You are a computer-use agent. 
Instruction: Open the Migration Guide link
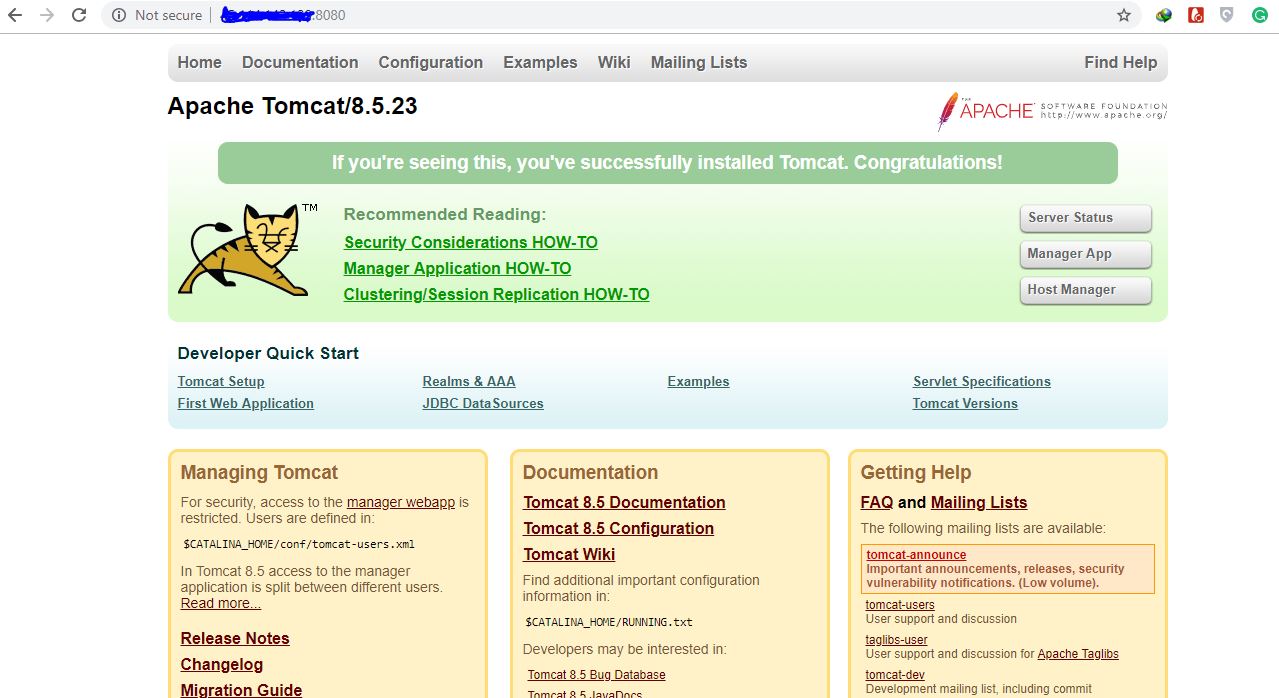click(x=241, y=690)
